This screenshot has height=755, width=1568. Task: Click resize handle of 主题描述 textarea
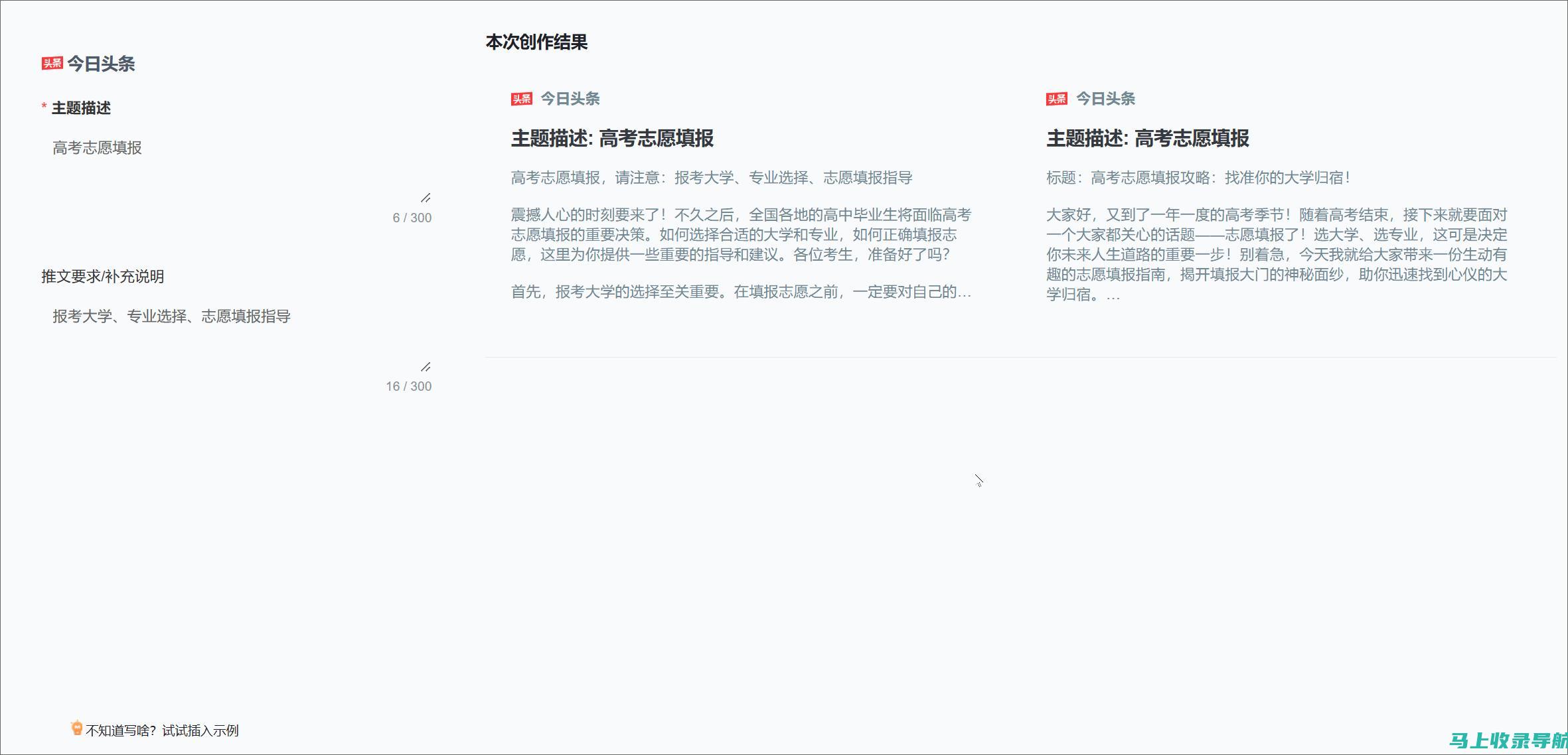click(426, 198)
